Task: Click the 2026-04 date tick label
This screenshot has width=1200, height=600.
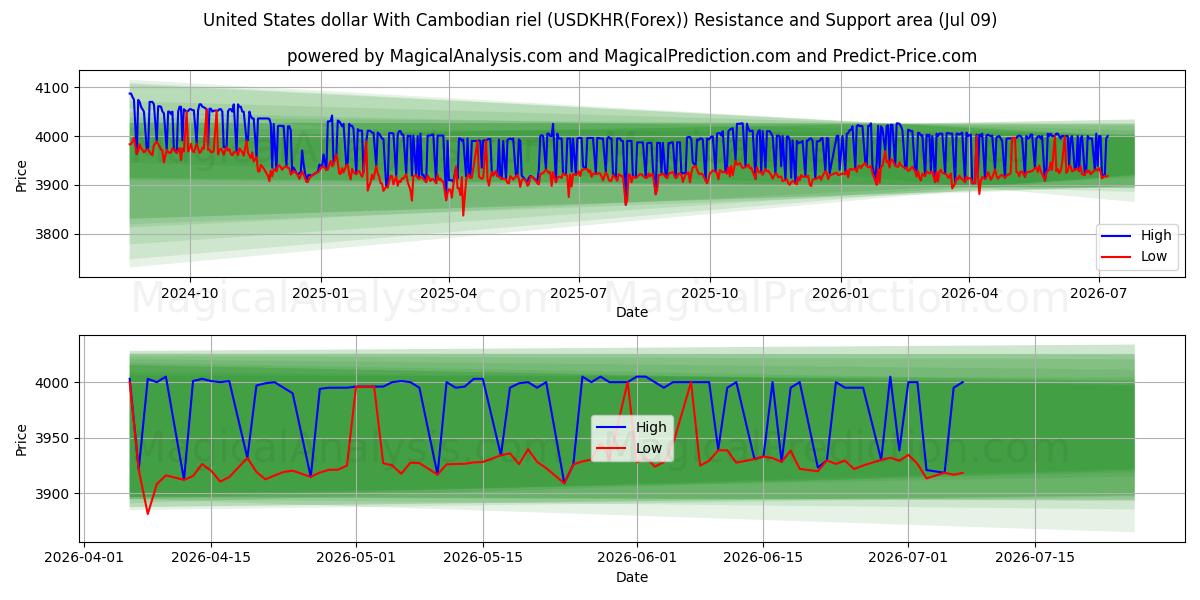Action: point(969,293)
